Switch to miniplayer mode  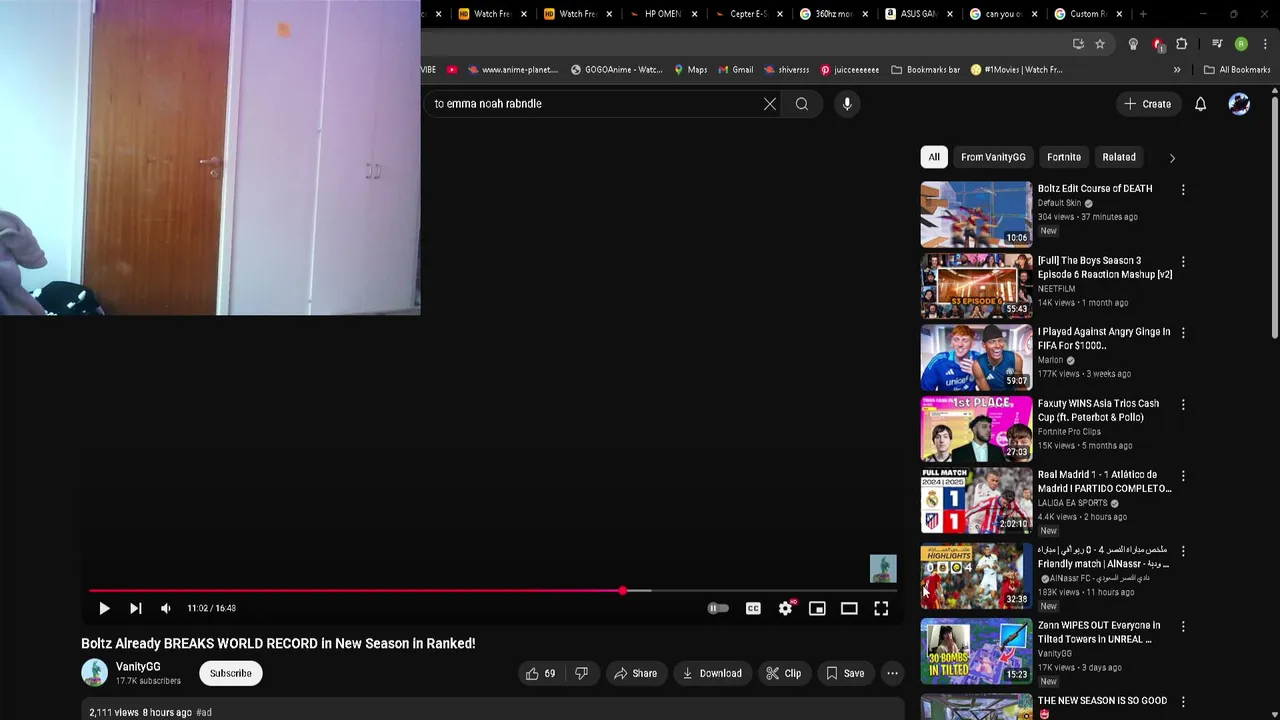[x=817, y=608]
